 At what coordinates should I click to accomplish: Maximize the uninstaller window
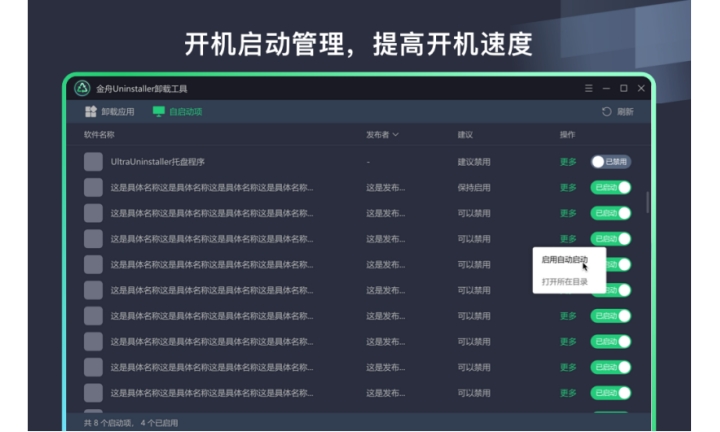[x=623, y=88]
